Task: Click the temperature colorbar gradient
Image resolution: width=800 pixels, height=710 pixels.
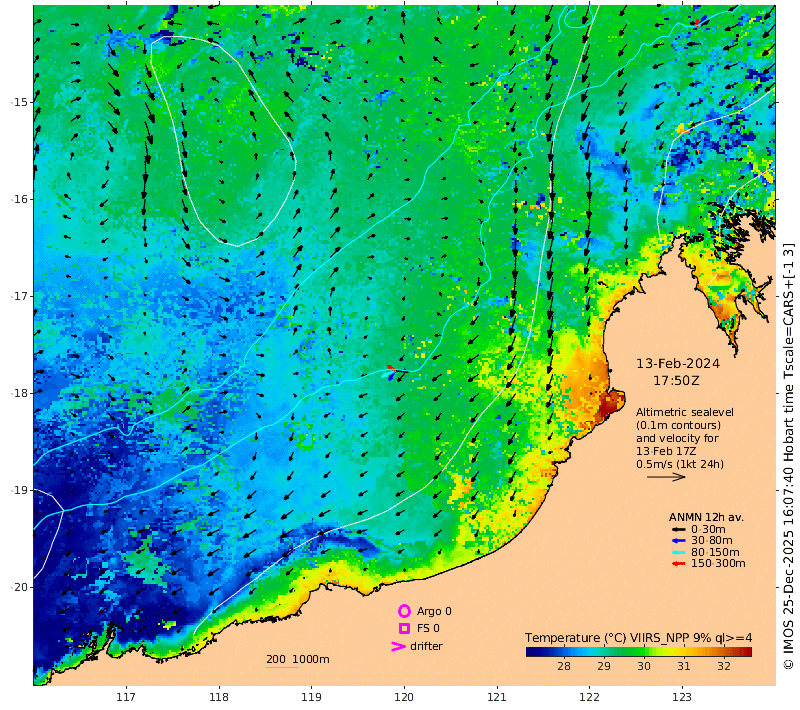Action: pos(639,651)
